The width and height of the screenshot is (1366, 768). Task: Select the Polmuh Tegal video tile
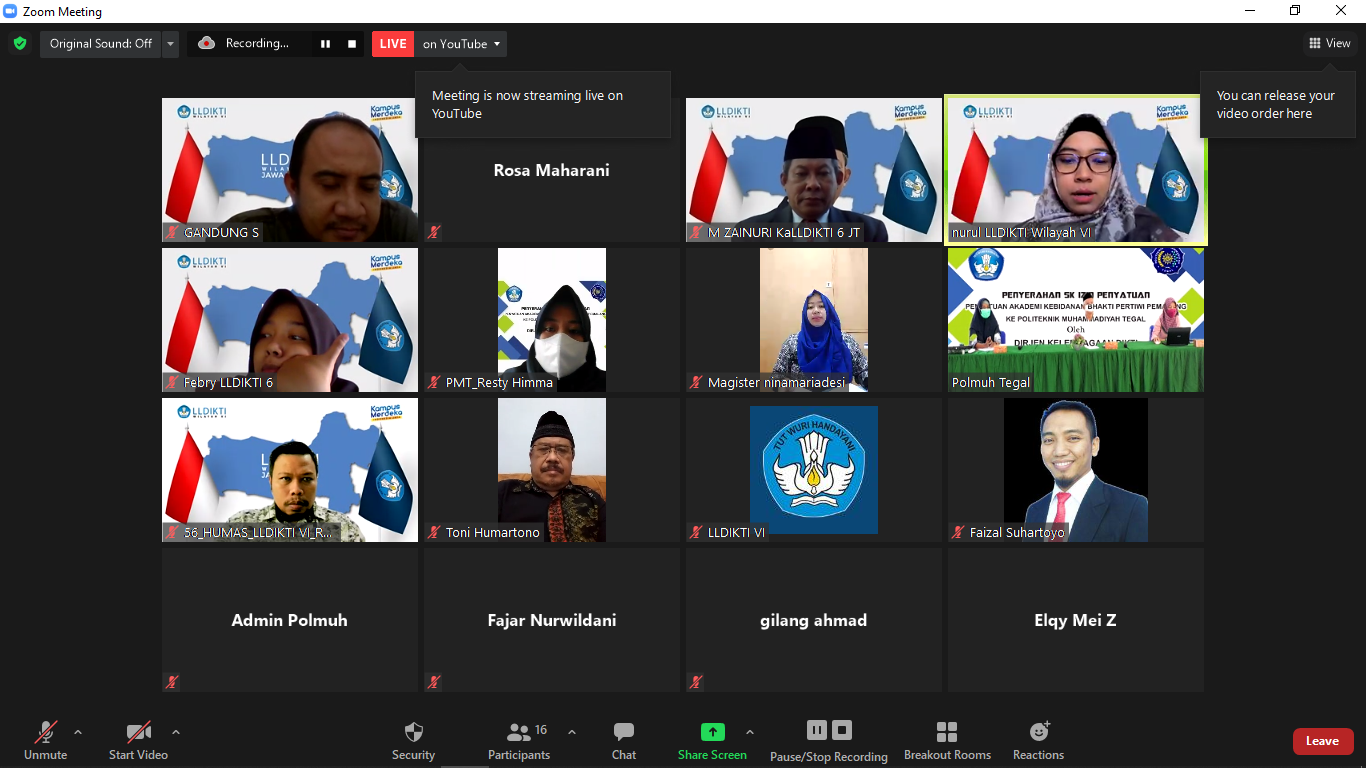pos(1075,320)
